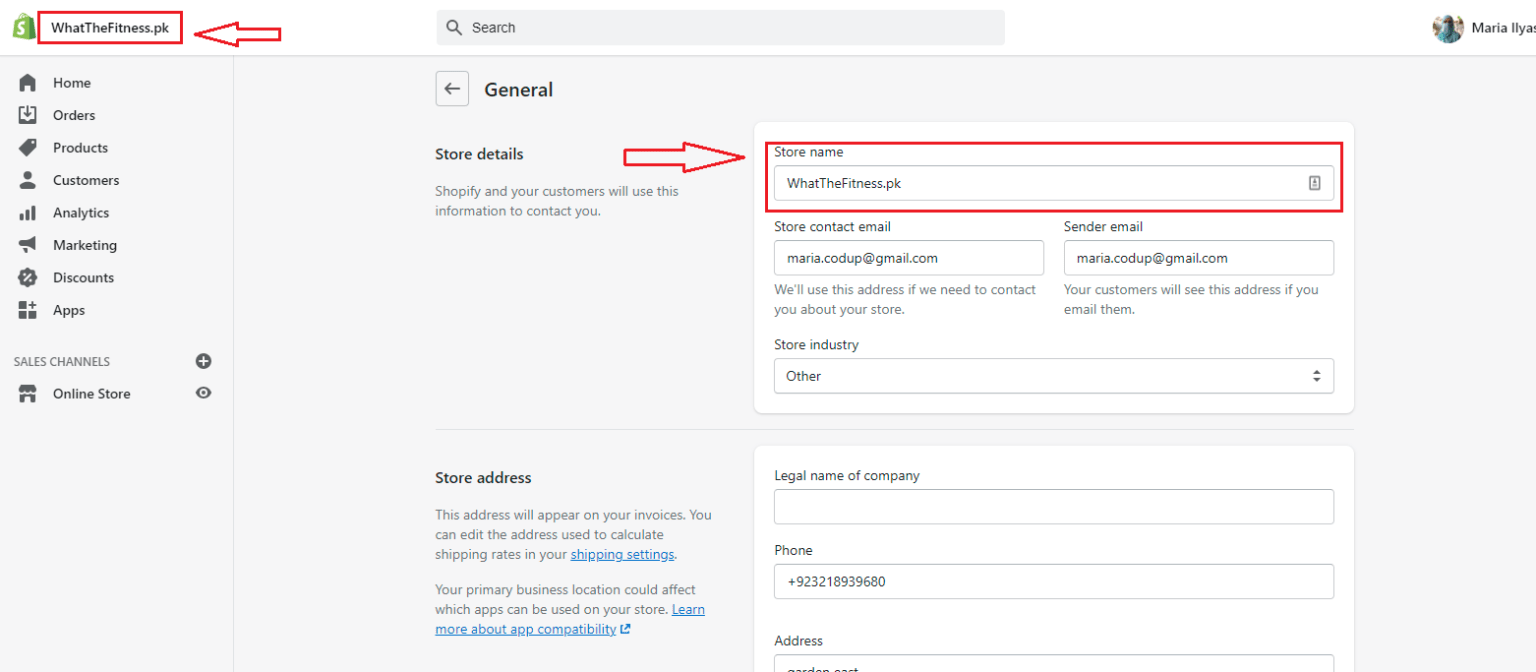This screenshot has height=672, width=1536.
Task: Click the Apps grid icon
Action: 28,310
